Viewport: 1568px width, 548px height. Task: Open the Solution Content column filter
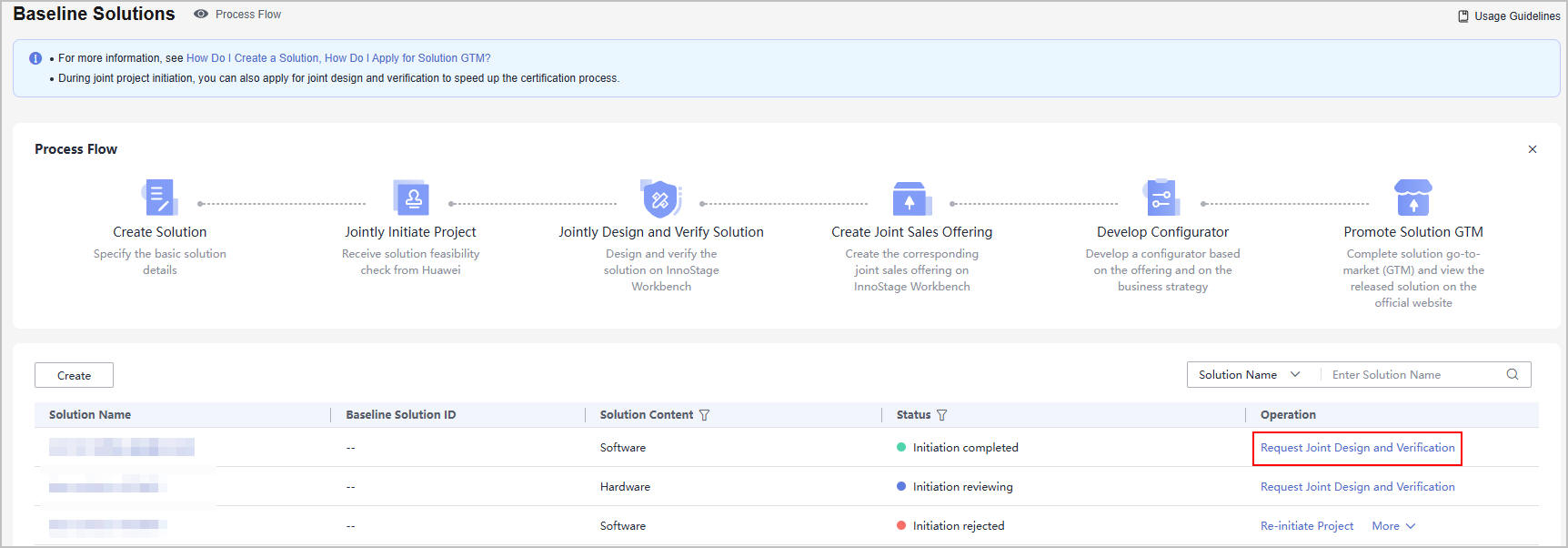(x=704, y=415)
